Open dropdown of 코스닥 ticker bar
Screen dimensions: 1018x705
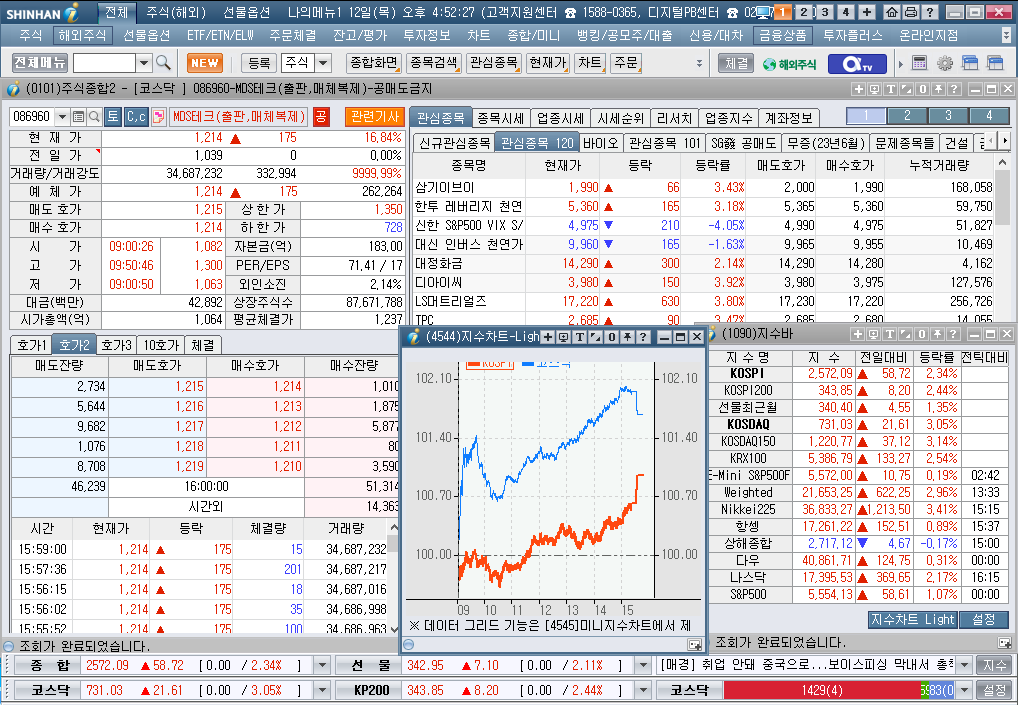[x=321, y=690]
